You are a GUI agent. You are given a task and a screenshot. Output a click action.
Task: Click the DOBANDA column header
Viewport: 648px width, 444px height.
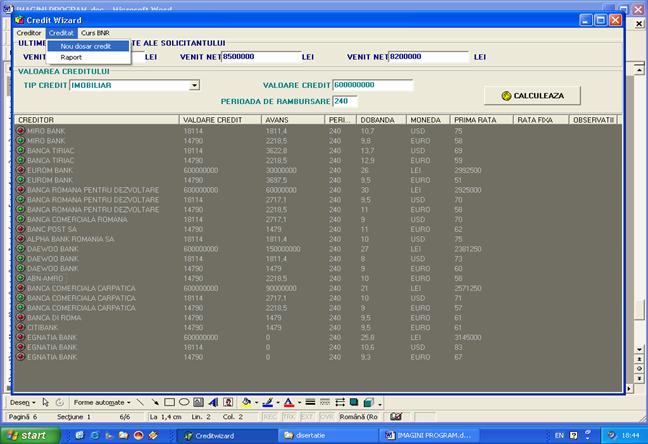[381, 120]
